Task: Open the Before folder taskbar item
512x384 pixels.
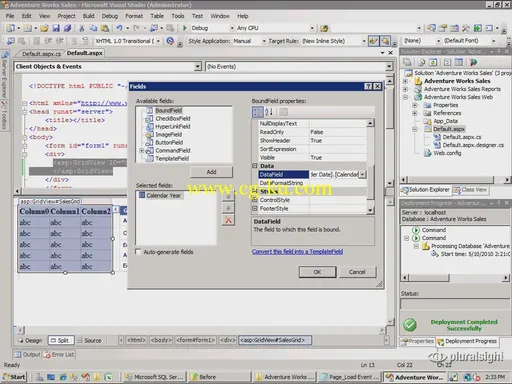Action: coord(219,377)
